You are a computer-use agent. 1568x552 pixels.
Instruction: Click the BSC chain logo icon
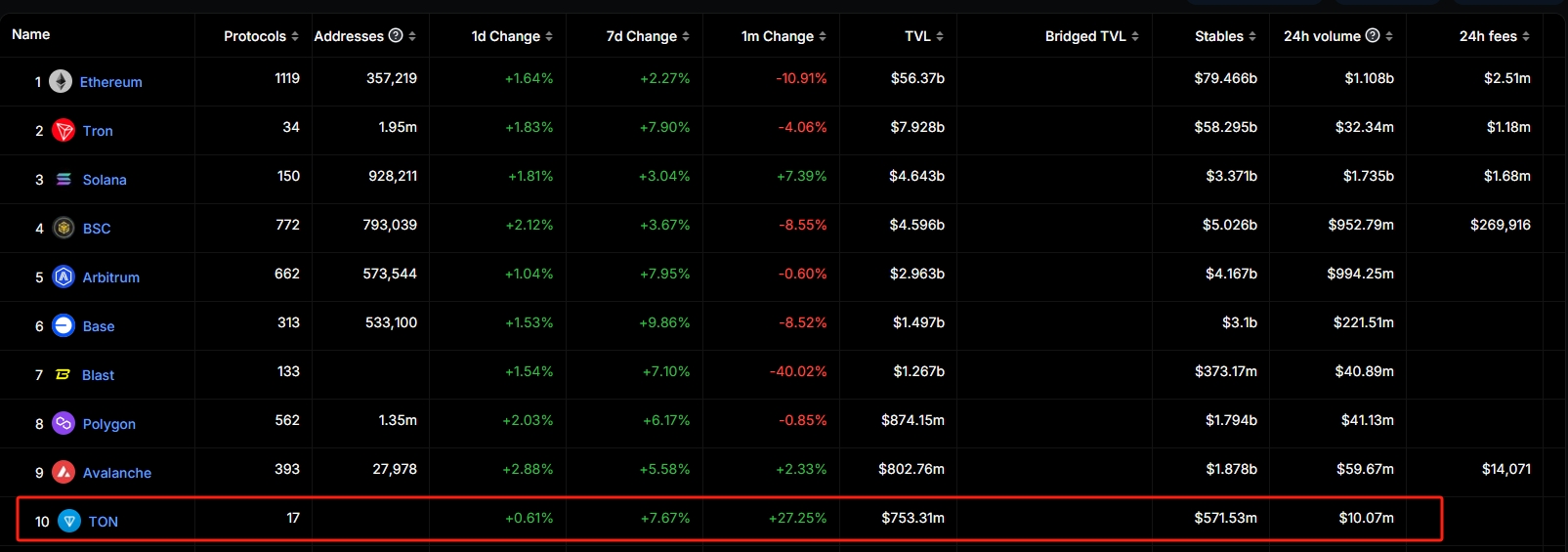(64, 229)
